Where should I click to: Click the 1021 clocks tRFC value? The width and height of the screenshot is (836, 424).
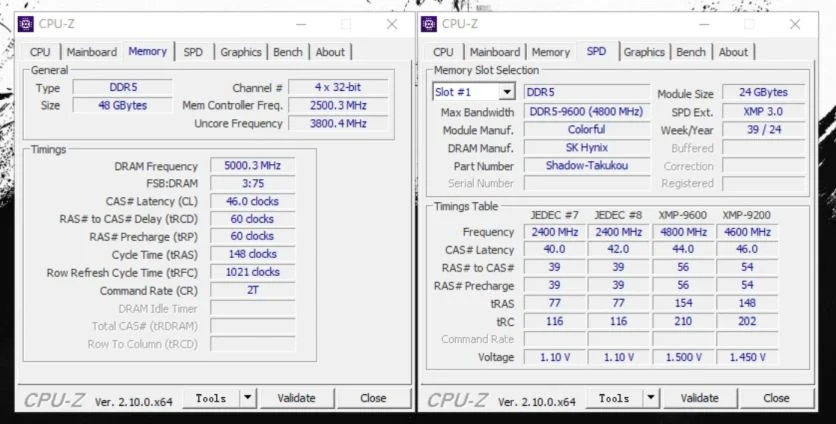[253, 273]
